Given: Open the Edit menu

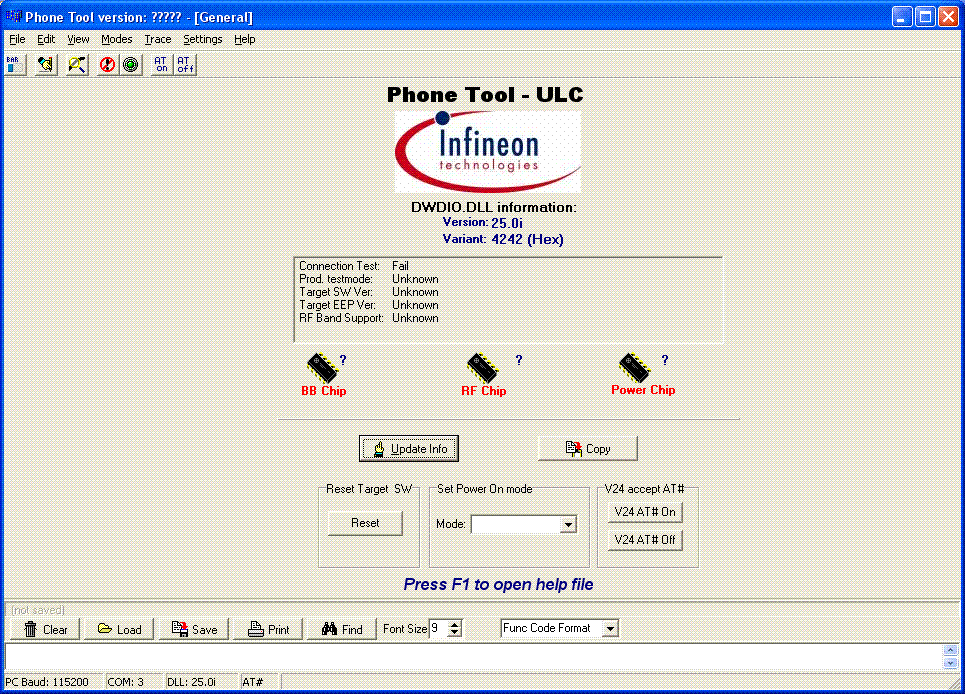Looking at the screenshot, I should [x=46, y=39].
